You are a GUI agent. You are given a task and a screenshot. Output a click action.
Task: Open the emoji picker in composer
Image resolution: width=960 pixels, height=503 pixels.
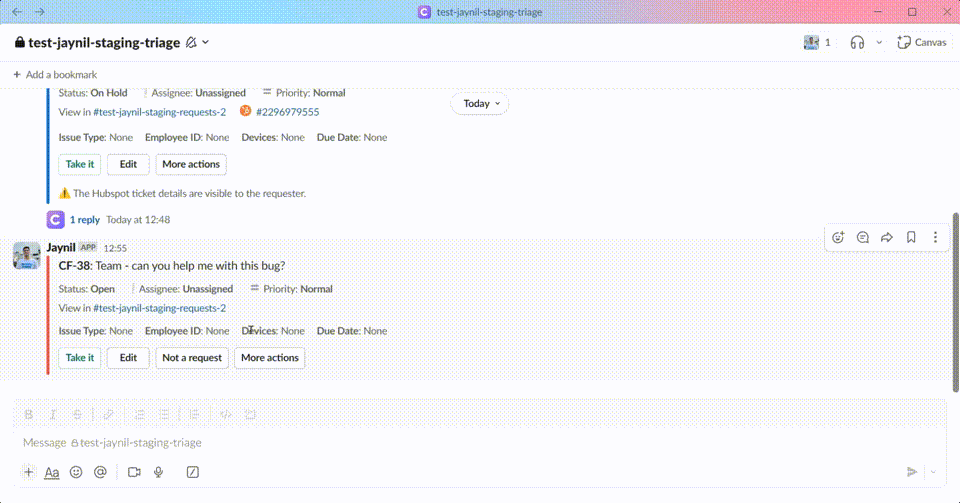[x=76, y=472]
